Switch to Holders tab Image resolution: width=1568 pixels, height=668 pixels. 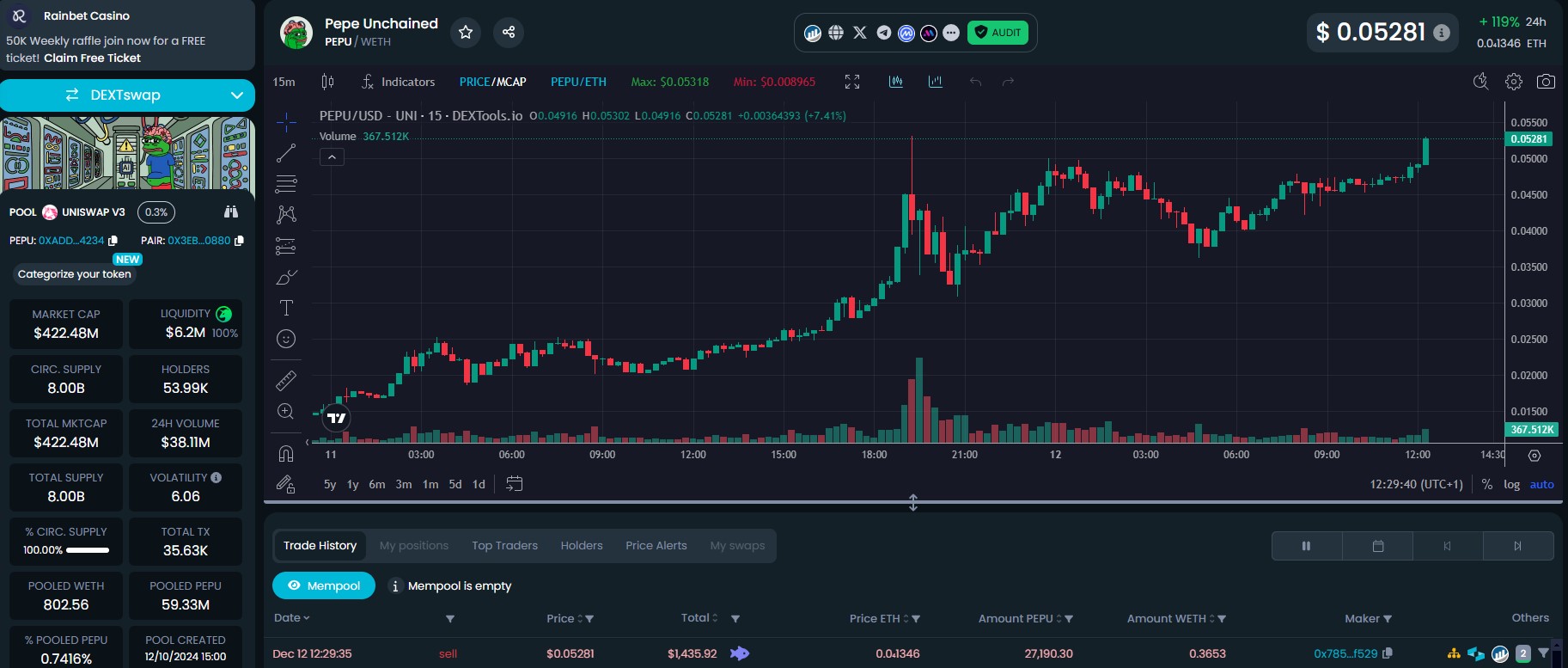582,545
